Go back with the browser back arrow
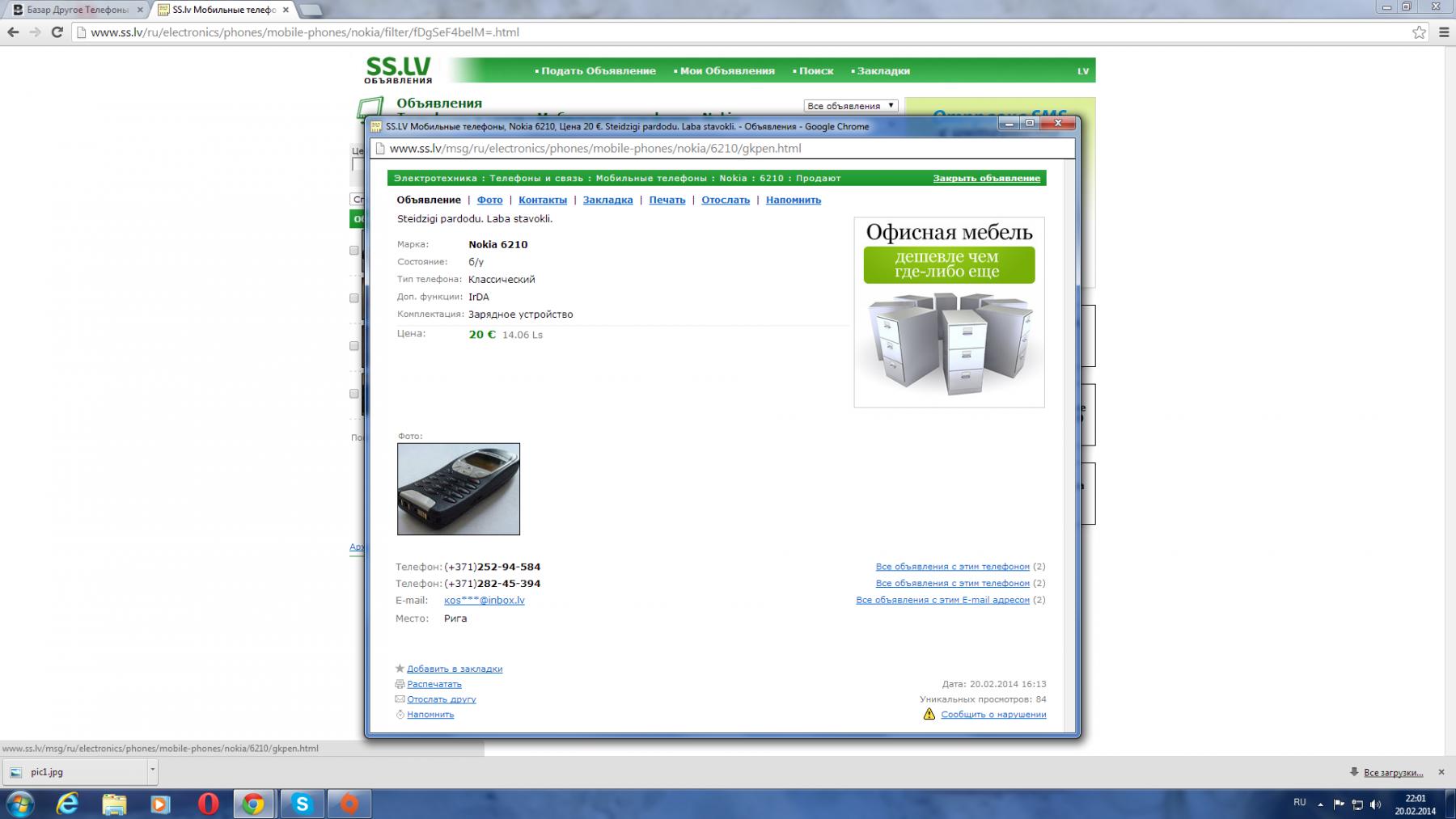This screenshot has width=1456, height=819. [13, 32]
